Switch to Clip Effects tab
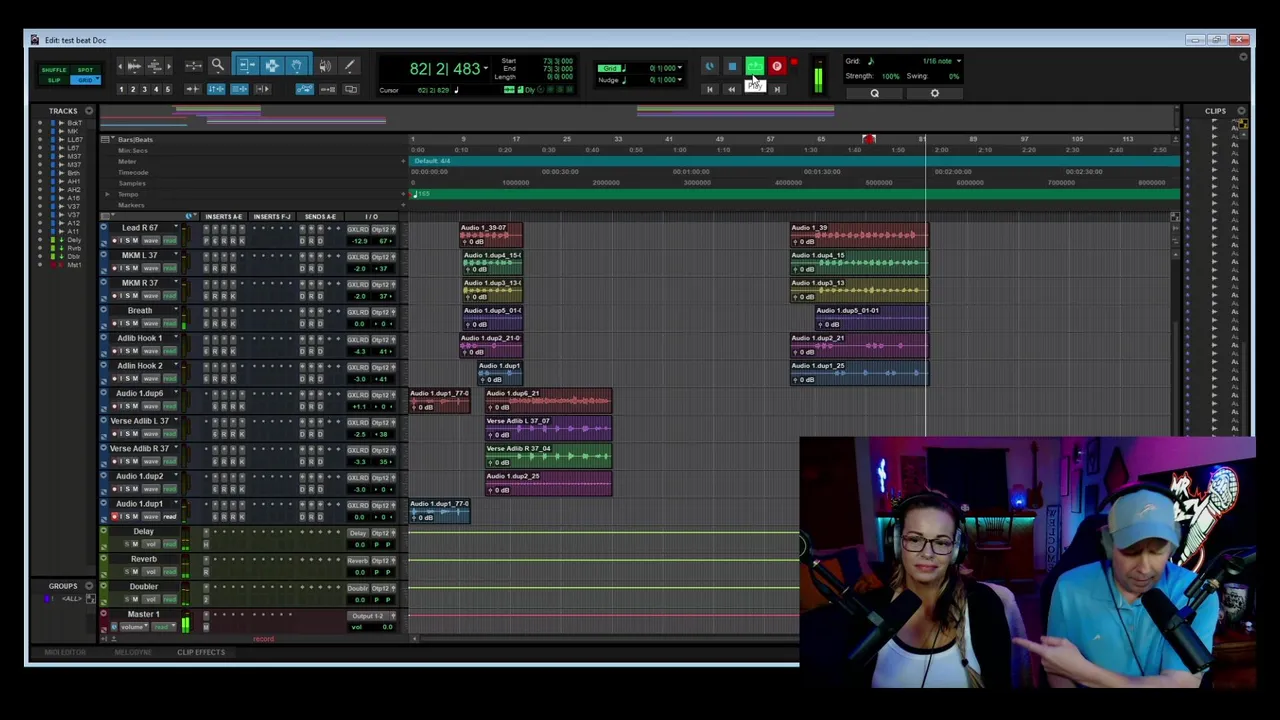The image size is (1280, 720). point(201,652)
